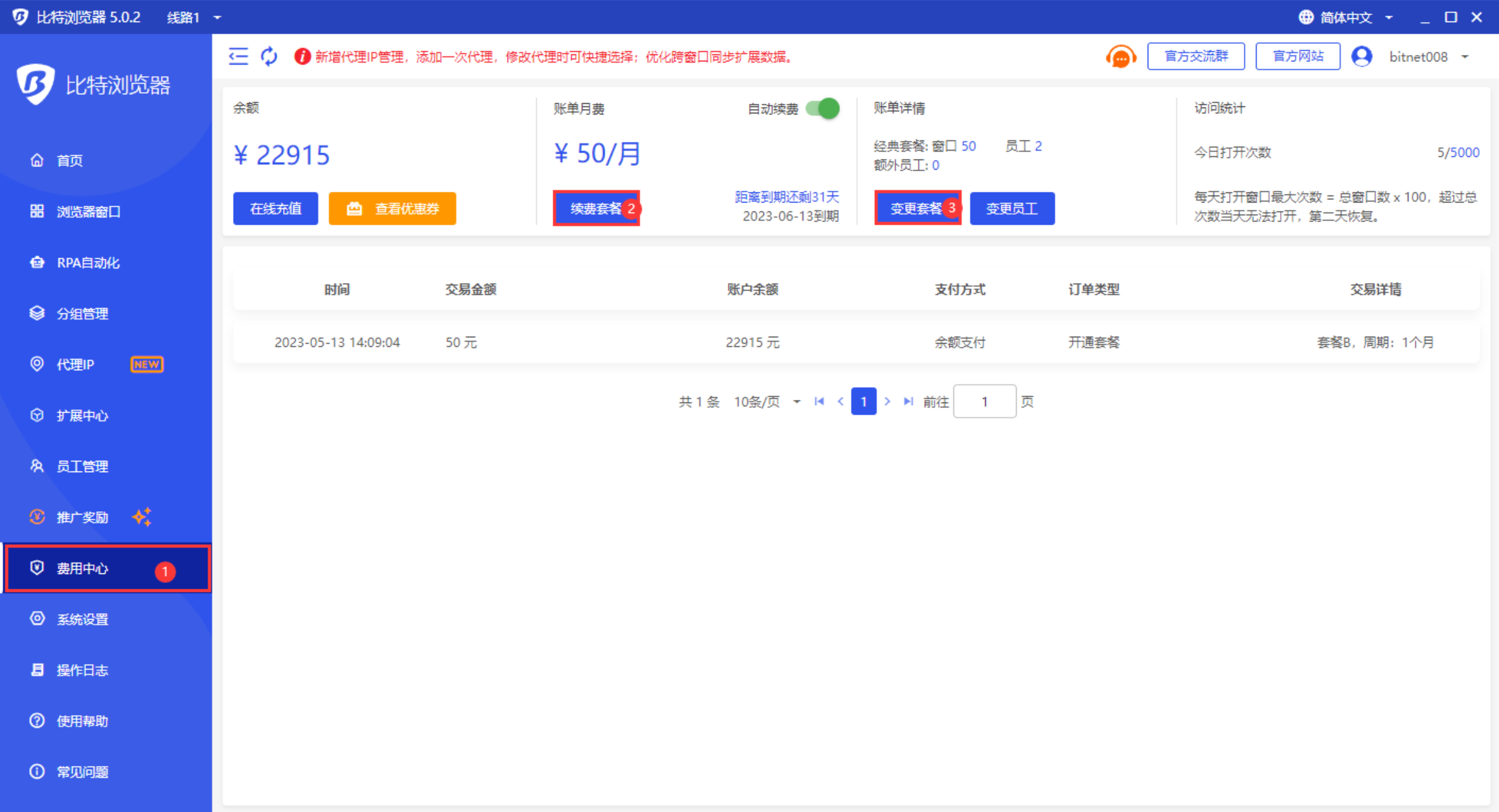Select current page number 1 in pagination

[x=863, y=401]
